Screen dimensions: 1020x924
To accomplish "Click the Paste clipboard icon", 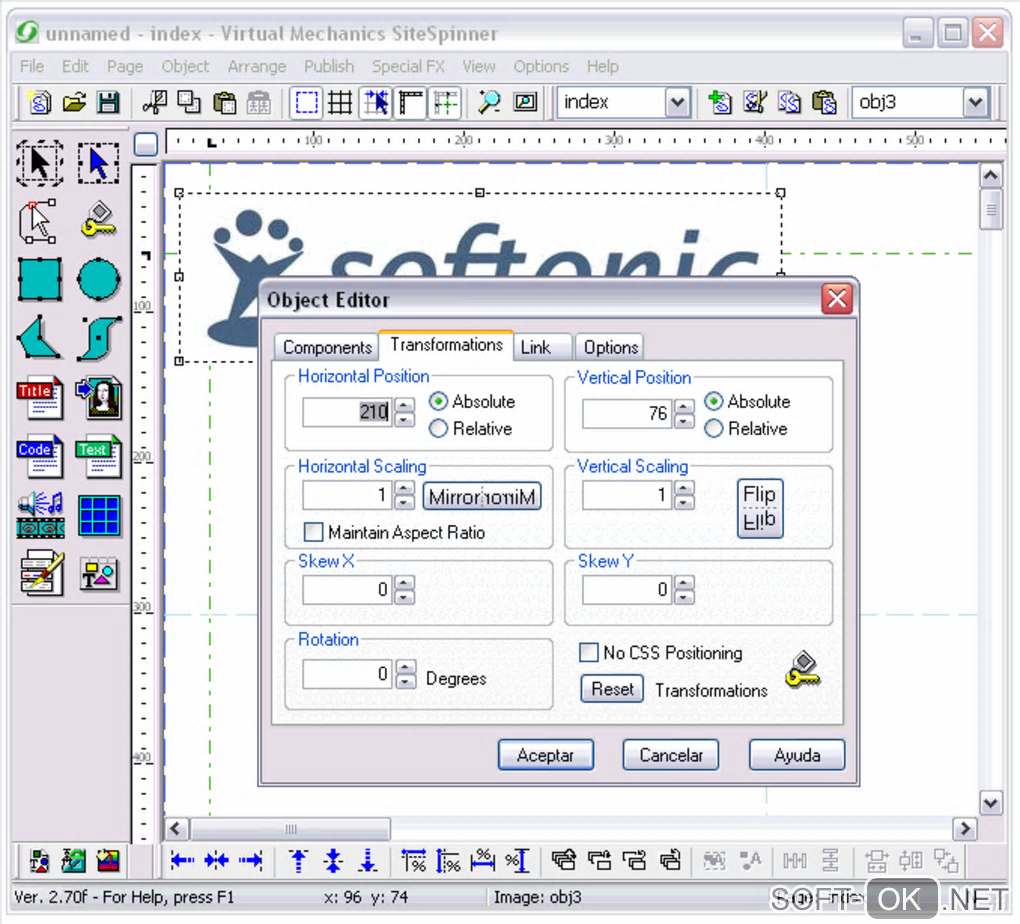I will click(x=224, y=103).
